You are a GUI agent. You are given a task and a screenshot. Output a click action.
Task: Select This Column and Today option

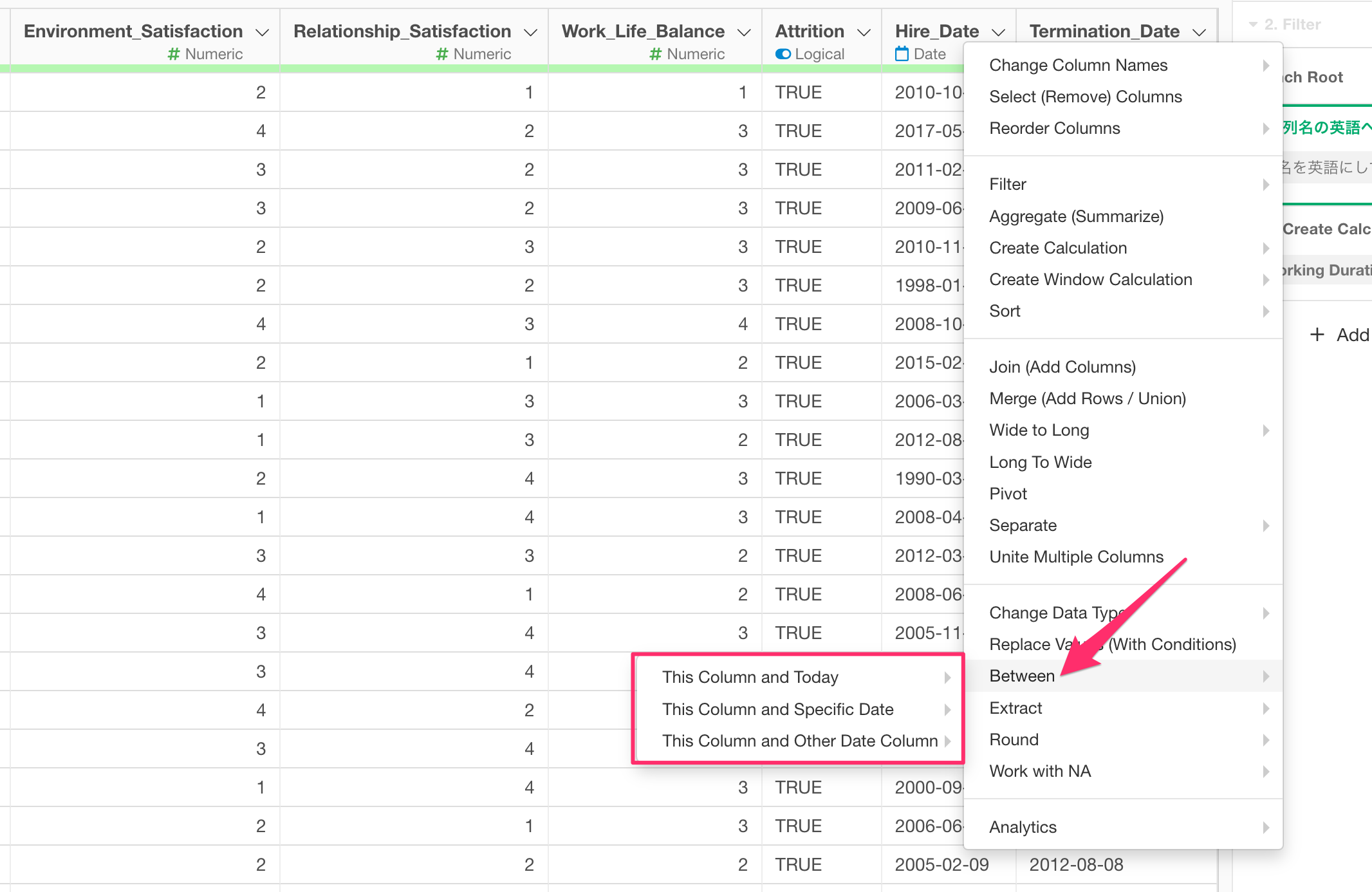pyautogui.click(x=750, y=677)
